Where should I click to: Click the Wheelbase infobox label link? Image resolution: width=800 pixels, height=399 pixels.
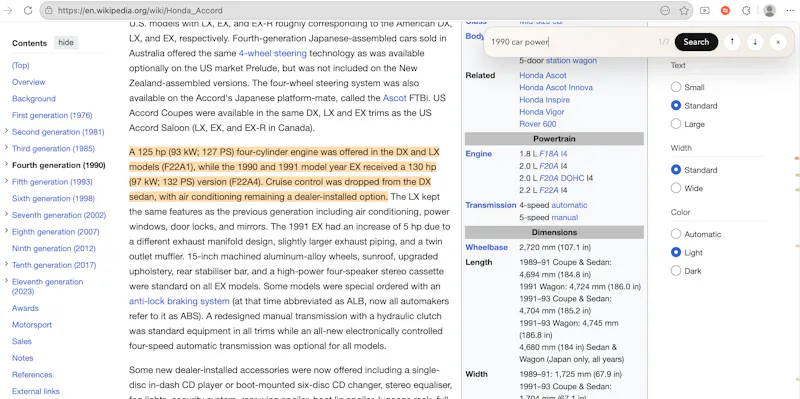click(x=486, y=247)
